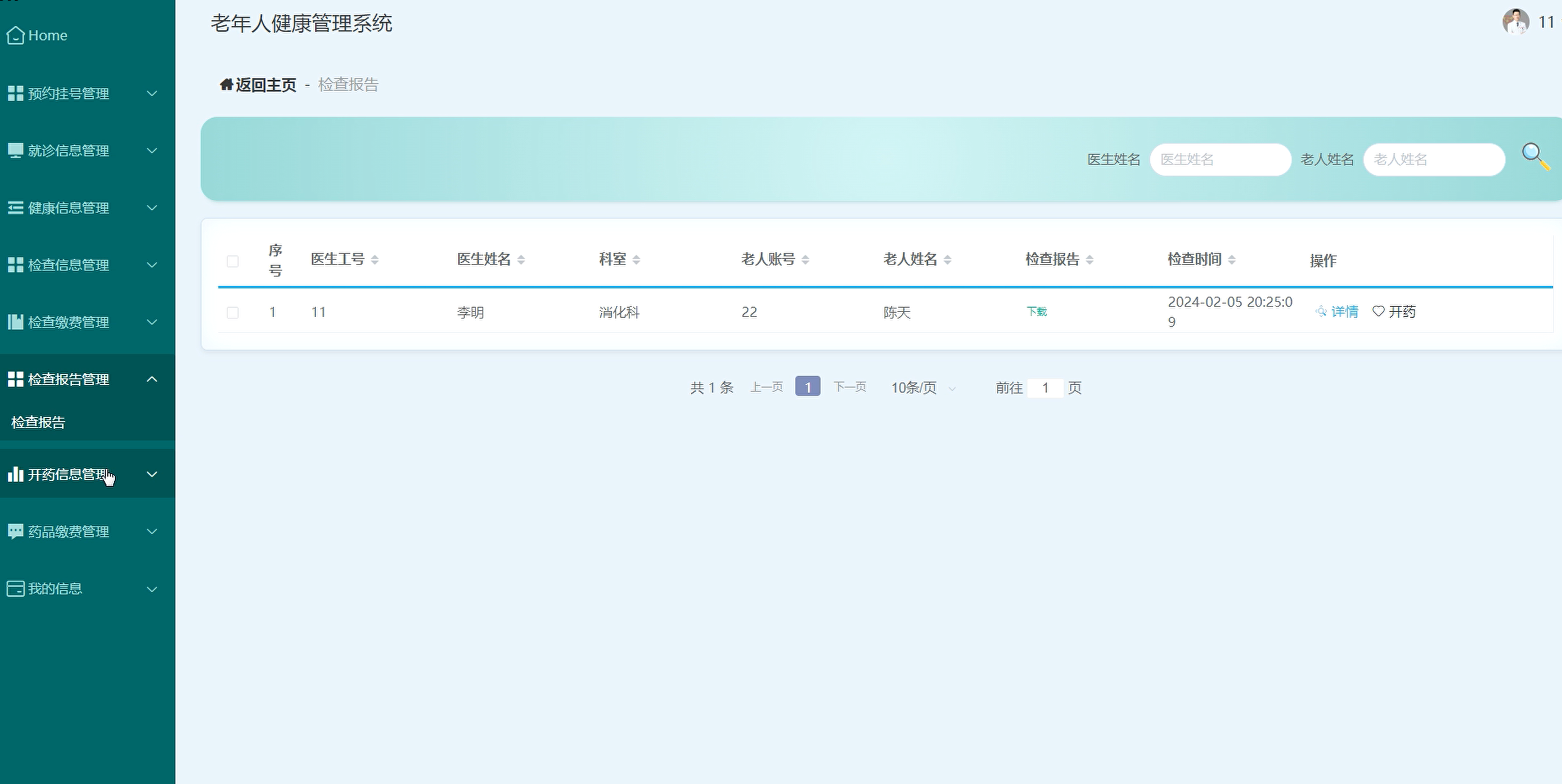Expand 就诊信息管理 with its chevron

point(152,150)
